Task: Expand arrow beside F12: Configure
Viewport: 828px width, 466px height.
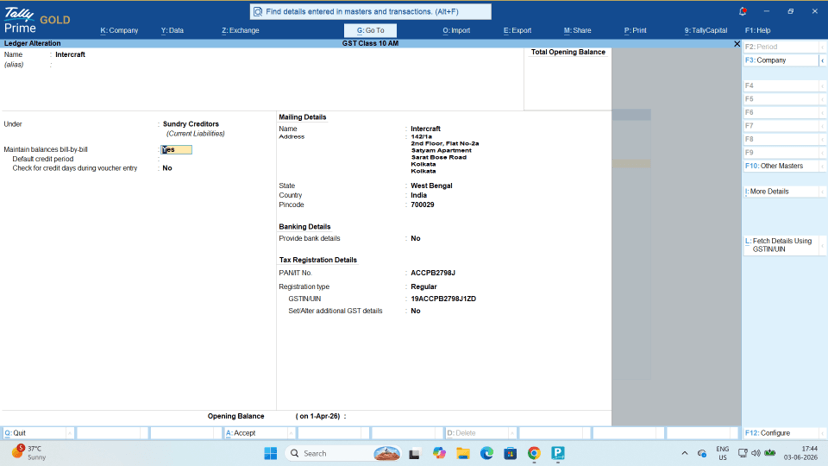Action: tap(822, 433)
